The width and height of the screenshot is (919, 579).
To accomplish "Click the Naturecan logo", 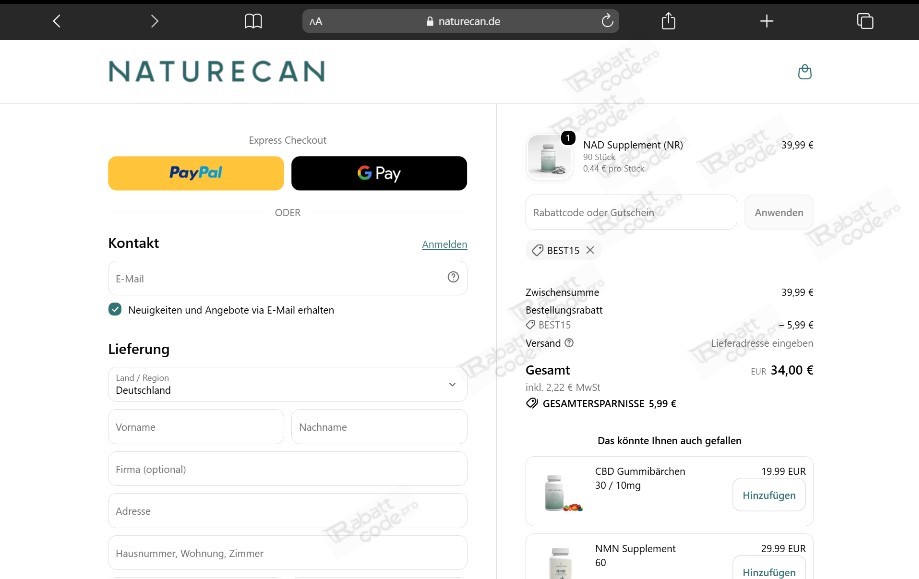I will click(217, 71).
